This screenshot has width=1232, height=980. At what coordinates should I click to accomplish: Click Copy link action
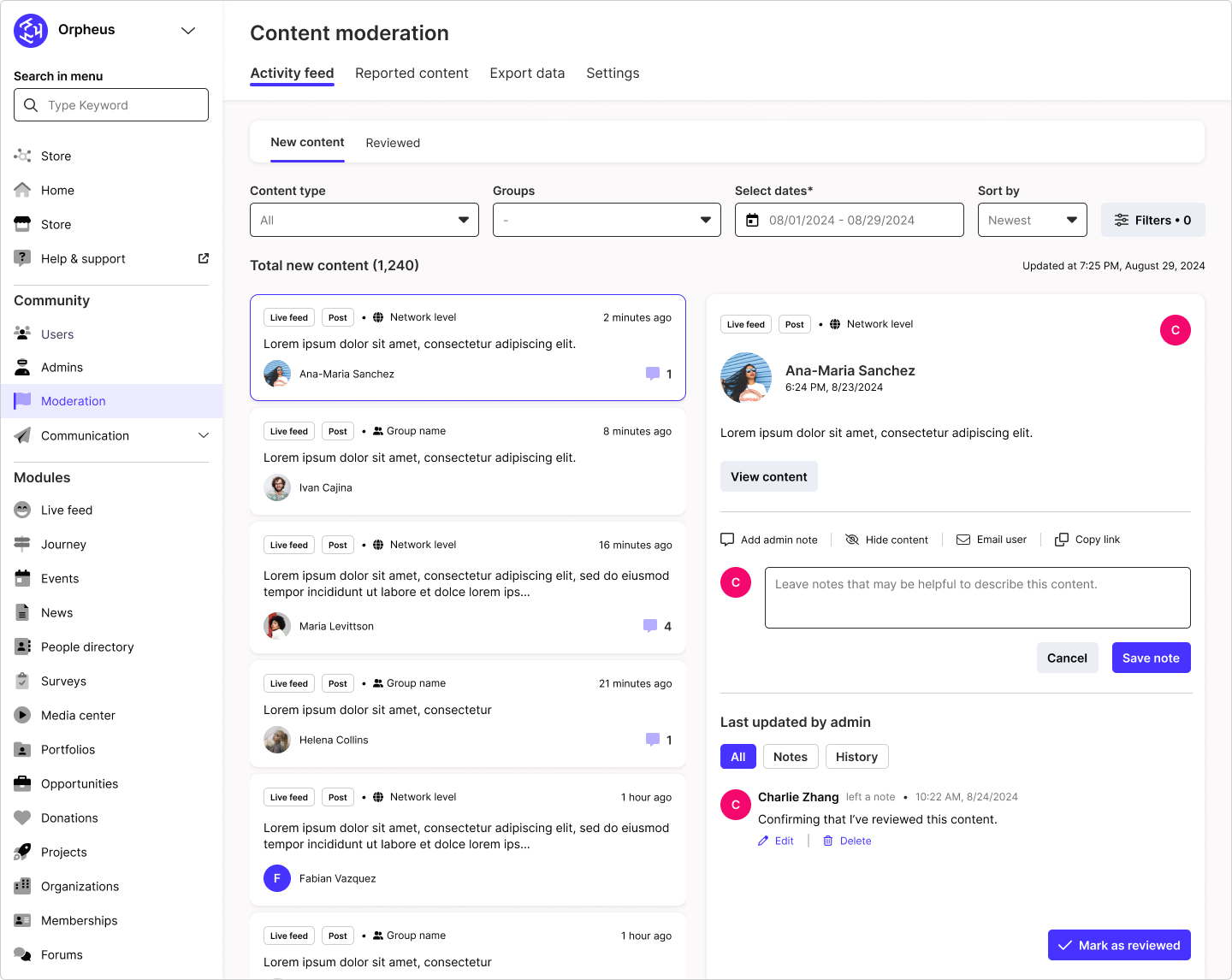[x=1087, y=540]
